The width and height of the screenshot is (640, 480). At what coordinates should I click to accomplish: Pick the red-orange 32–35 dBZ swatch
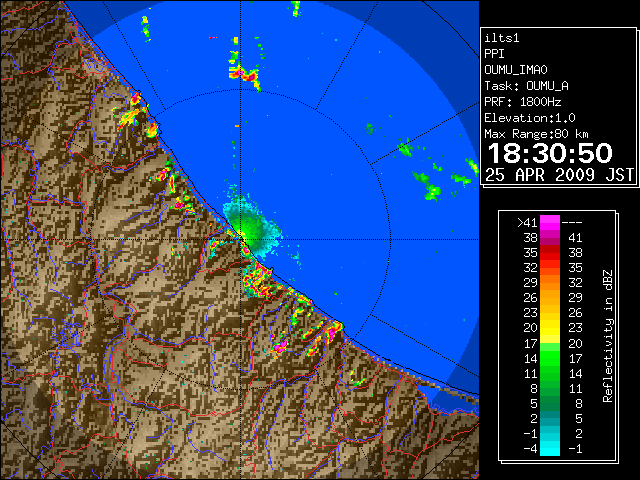click(550, 268)
